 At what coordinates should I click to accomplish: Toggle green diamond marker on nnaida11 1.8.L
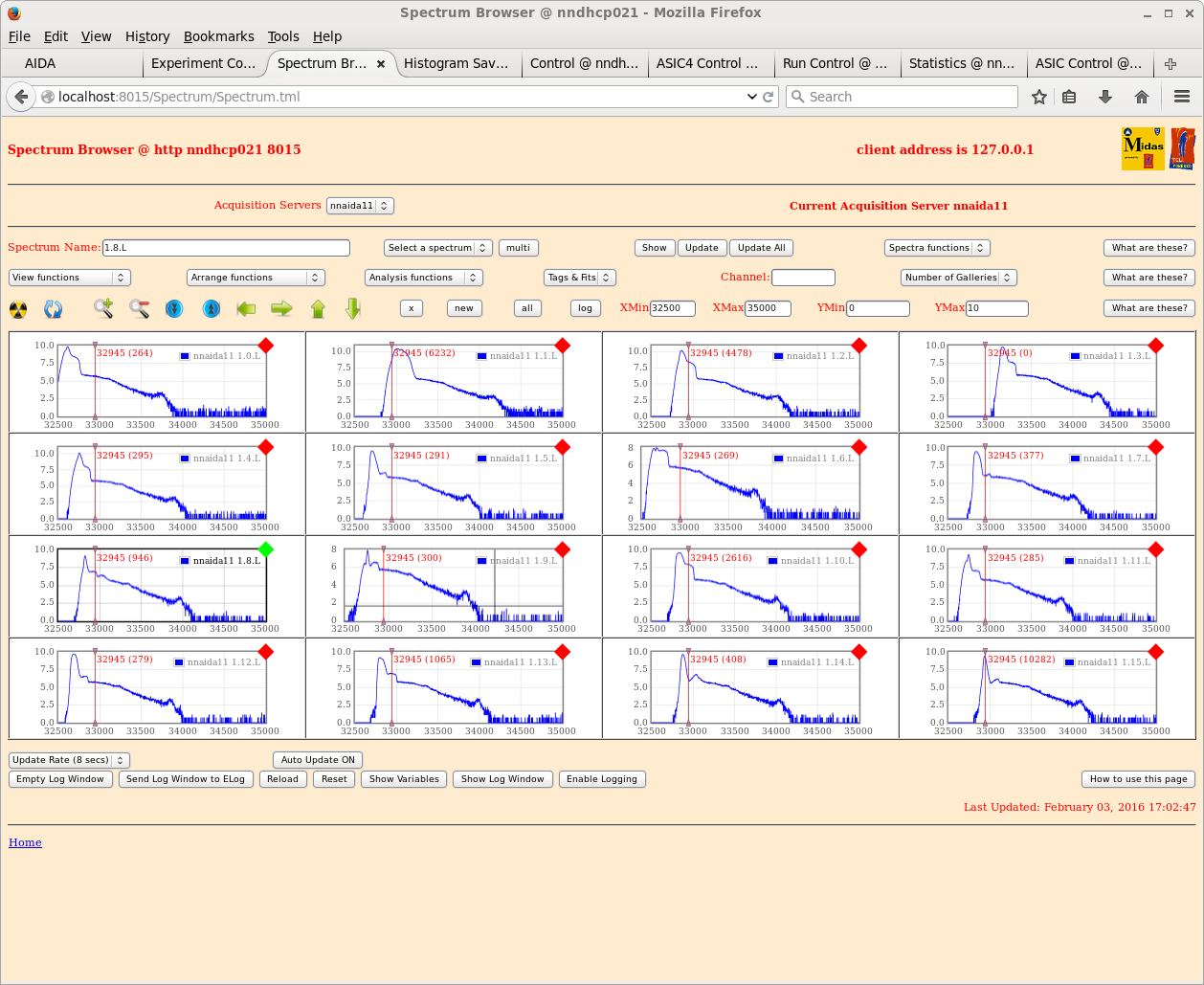coord(266,549)
